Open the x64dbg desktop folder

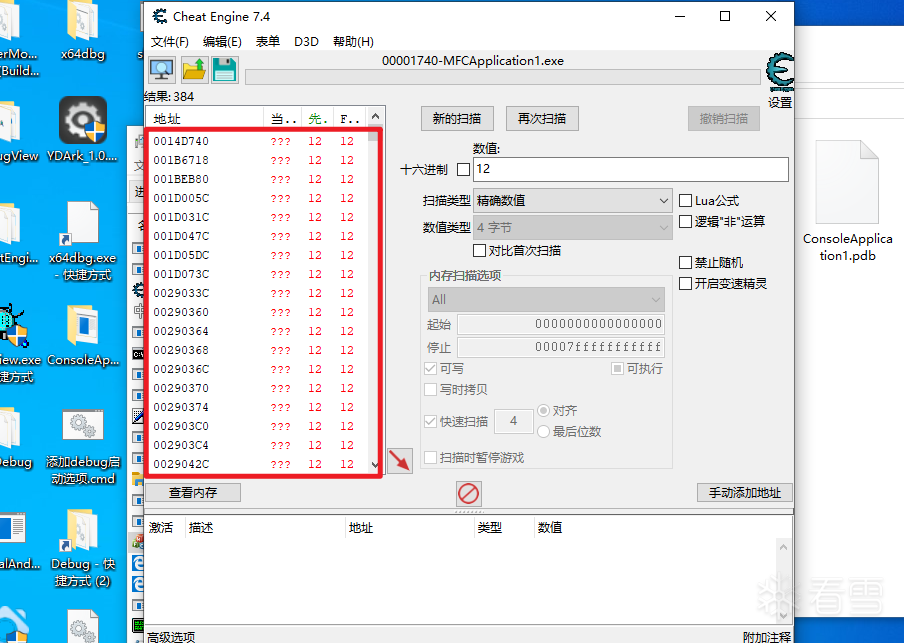click(83, 32)
